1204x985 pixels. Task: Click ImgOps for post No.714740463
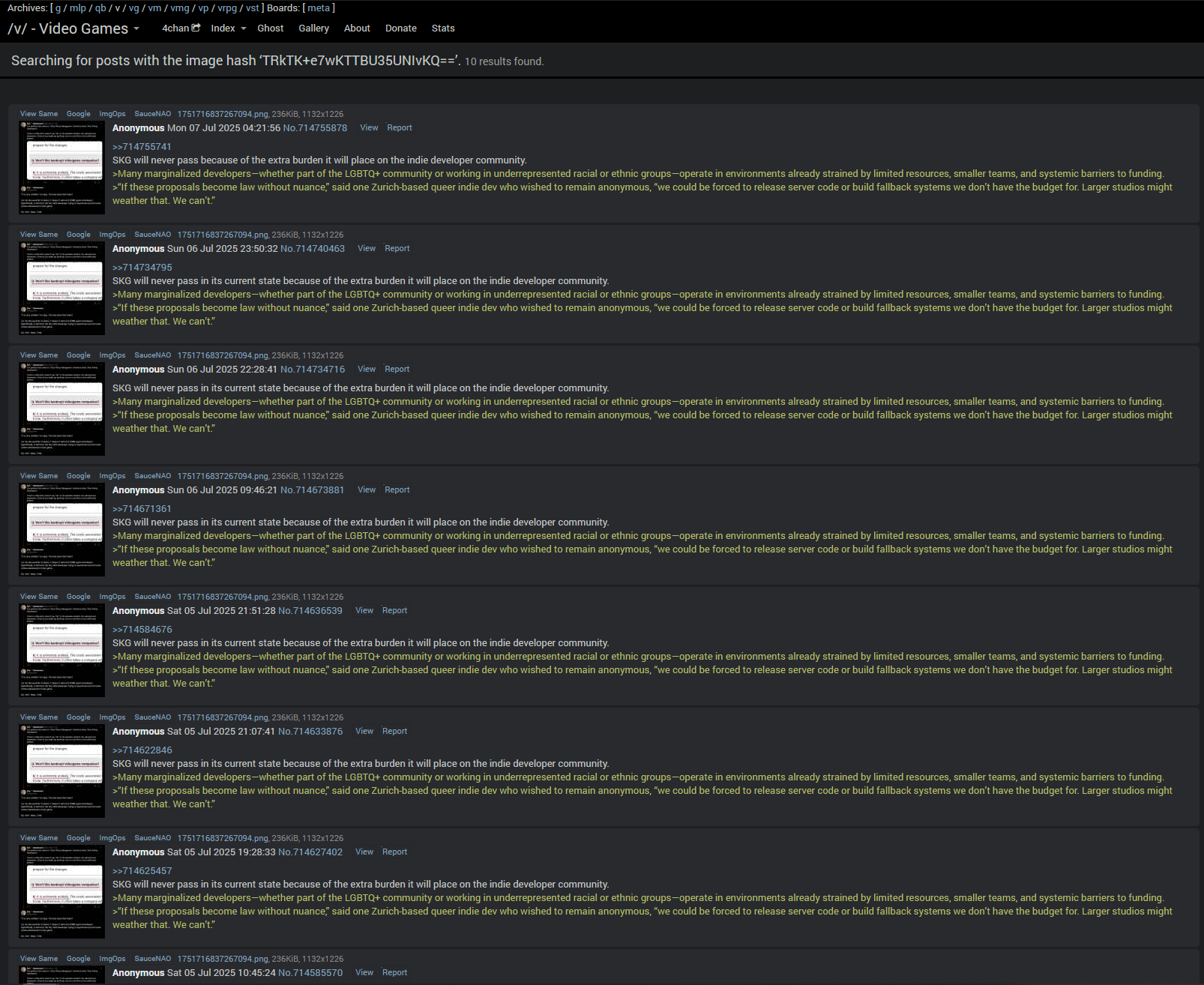[112, 235]
